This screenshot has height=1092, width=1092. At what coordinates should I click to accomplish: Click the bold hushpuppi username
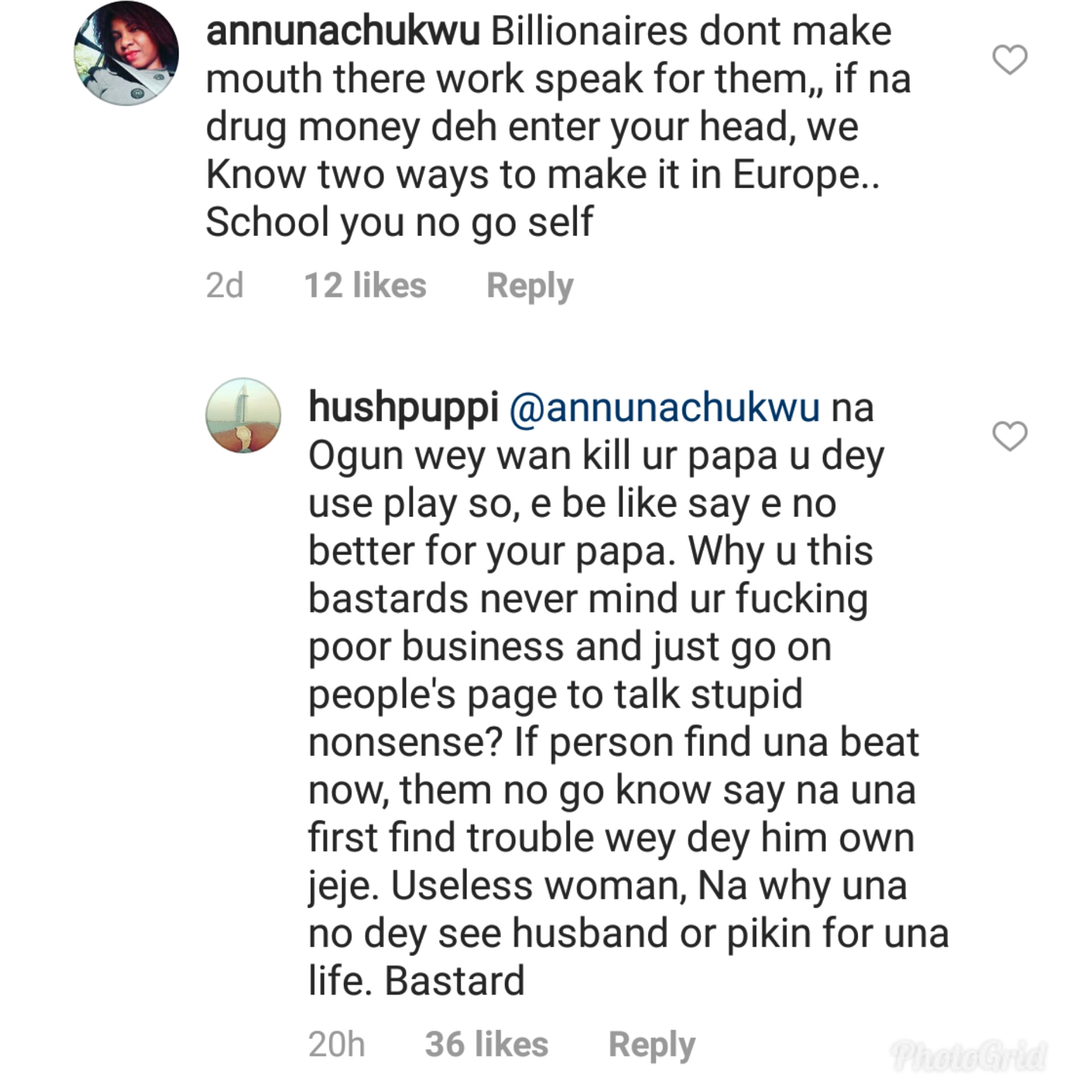(403, 408)
